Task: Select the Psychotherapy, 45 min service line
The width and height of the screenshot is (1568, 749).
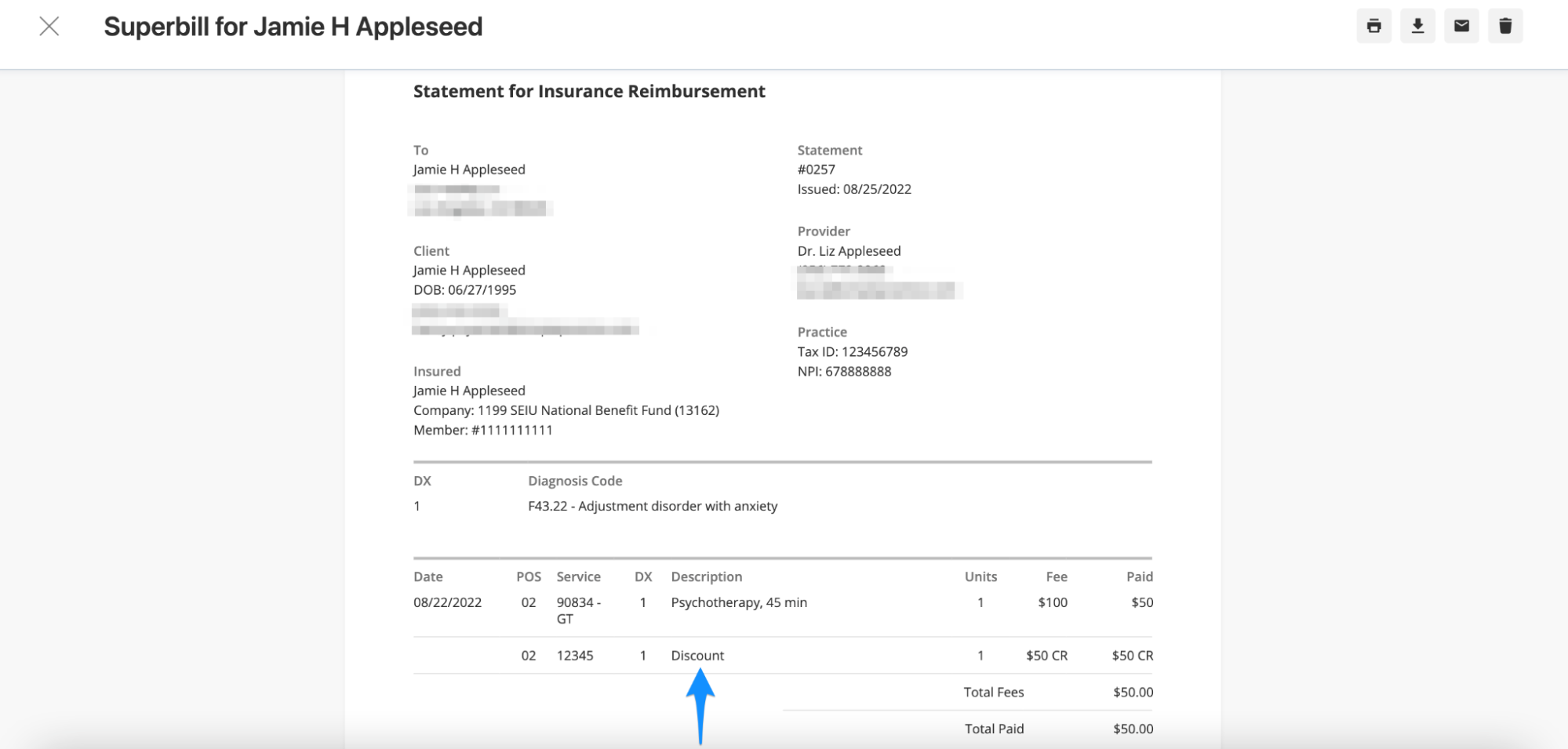Action: click(x=738, y=602)
